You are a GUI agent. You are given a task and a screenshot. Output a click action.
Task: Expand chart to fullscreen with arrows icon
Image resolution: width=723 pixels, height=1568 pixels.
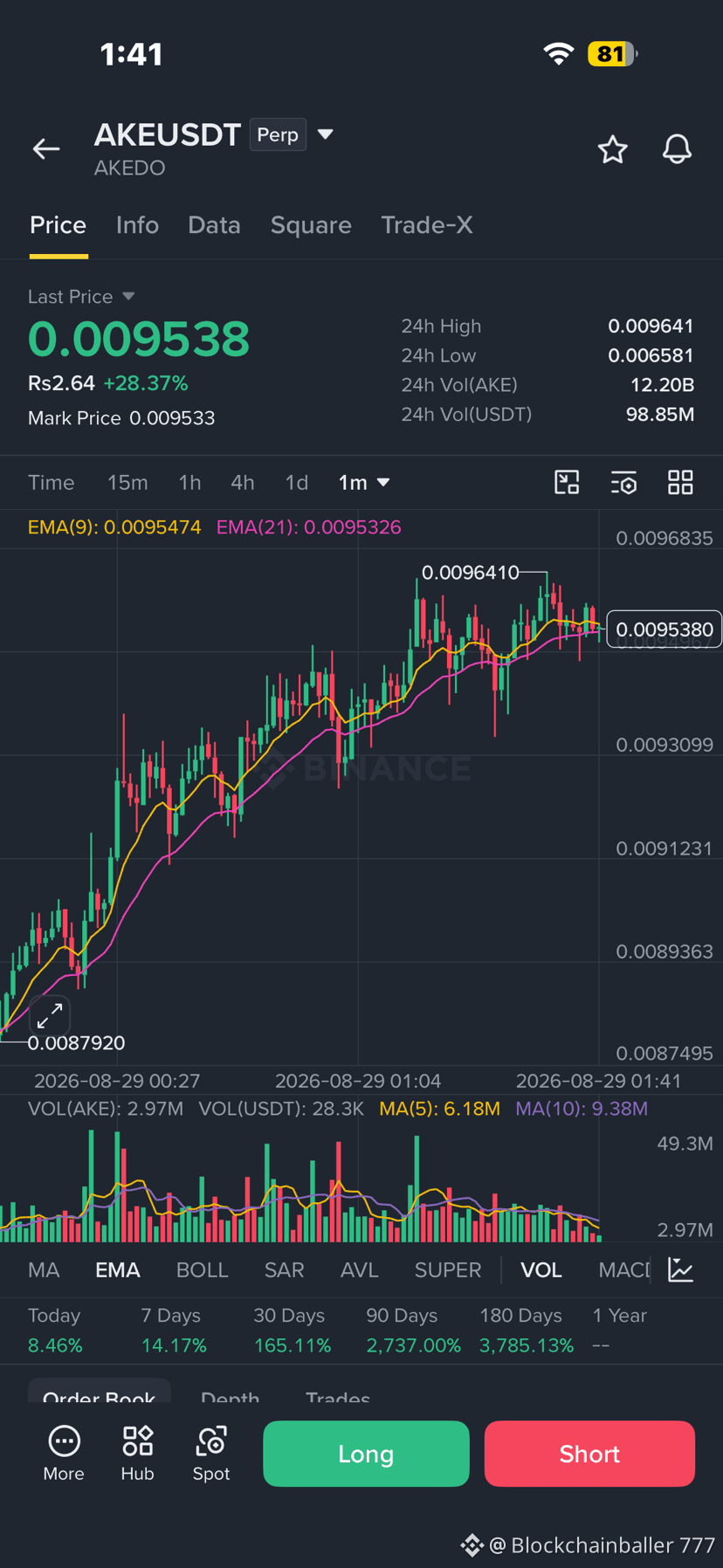coord(50,1015)
